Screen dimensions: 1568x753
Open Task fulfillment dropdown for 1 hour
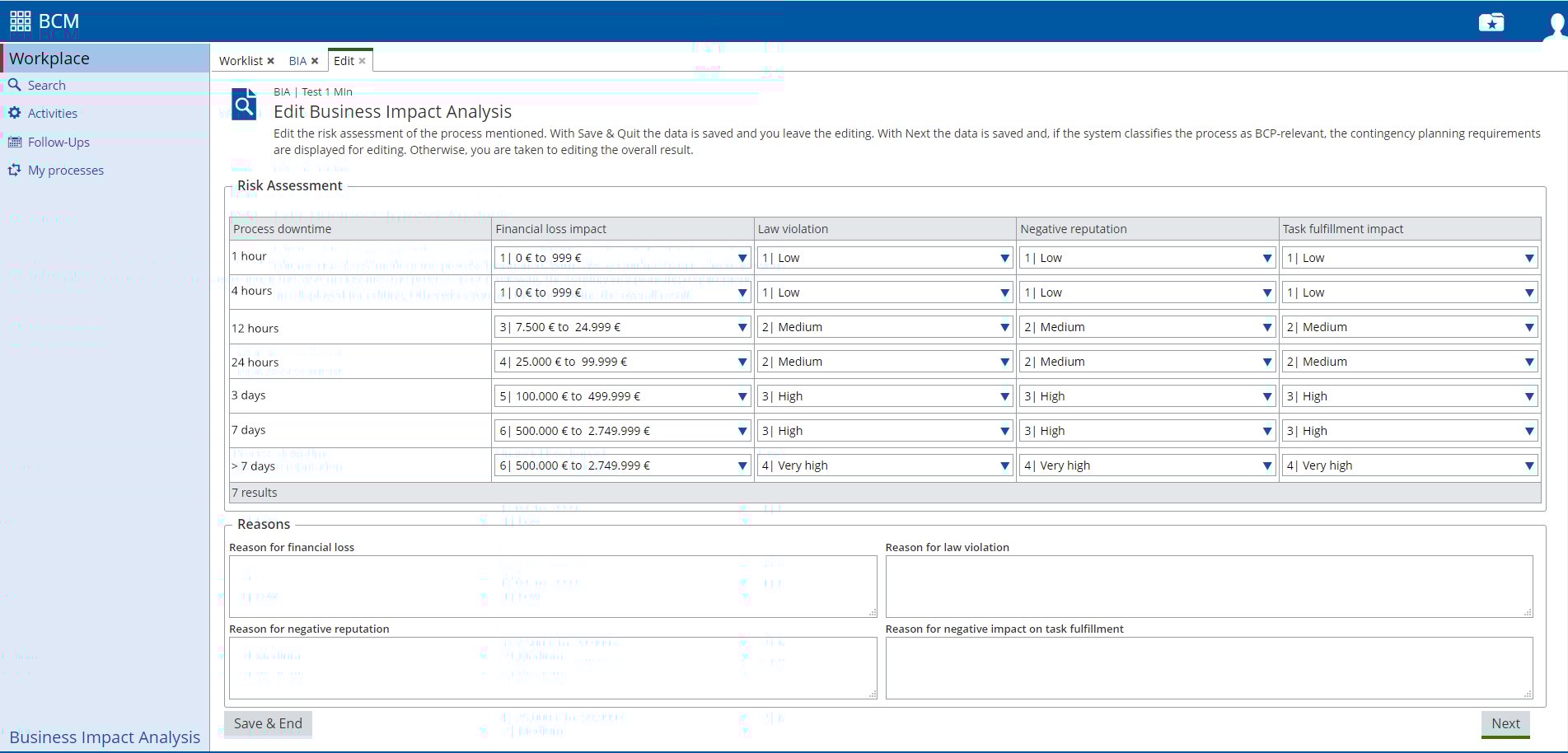1410,258
